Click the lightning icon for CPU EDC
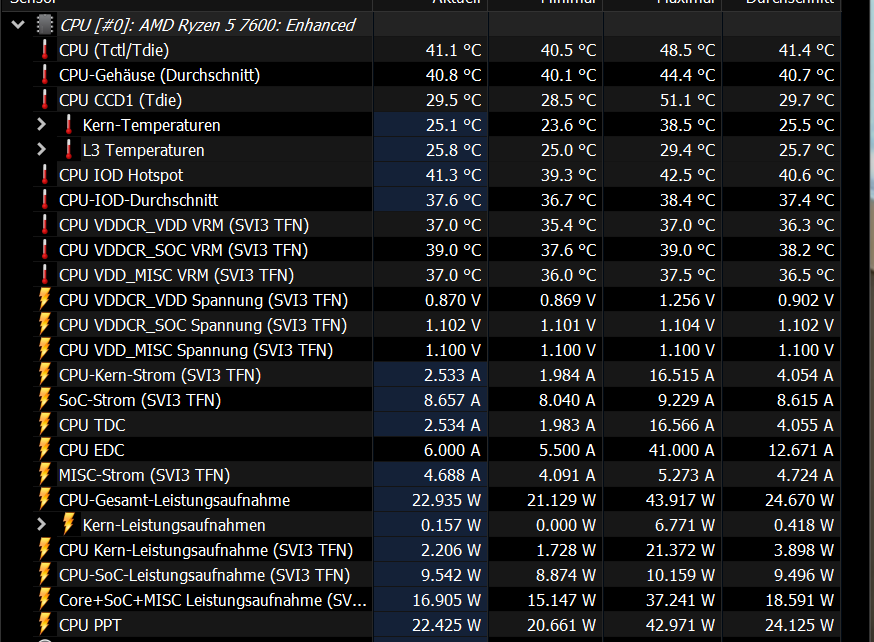 45,450
